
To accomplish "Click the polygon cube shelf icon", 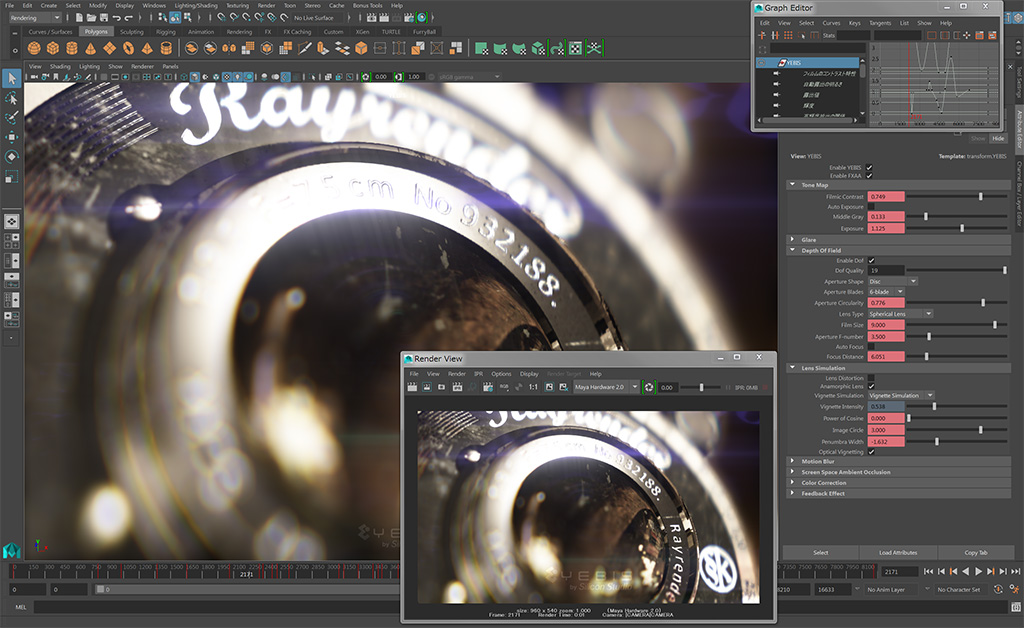I will 54,48.
